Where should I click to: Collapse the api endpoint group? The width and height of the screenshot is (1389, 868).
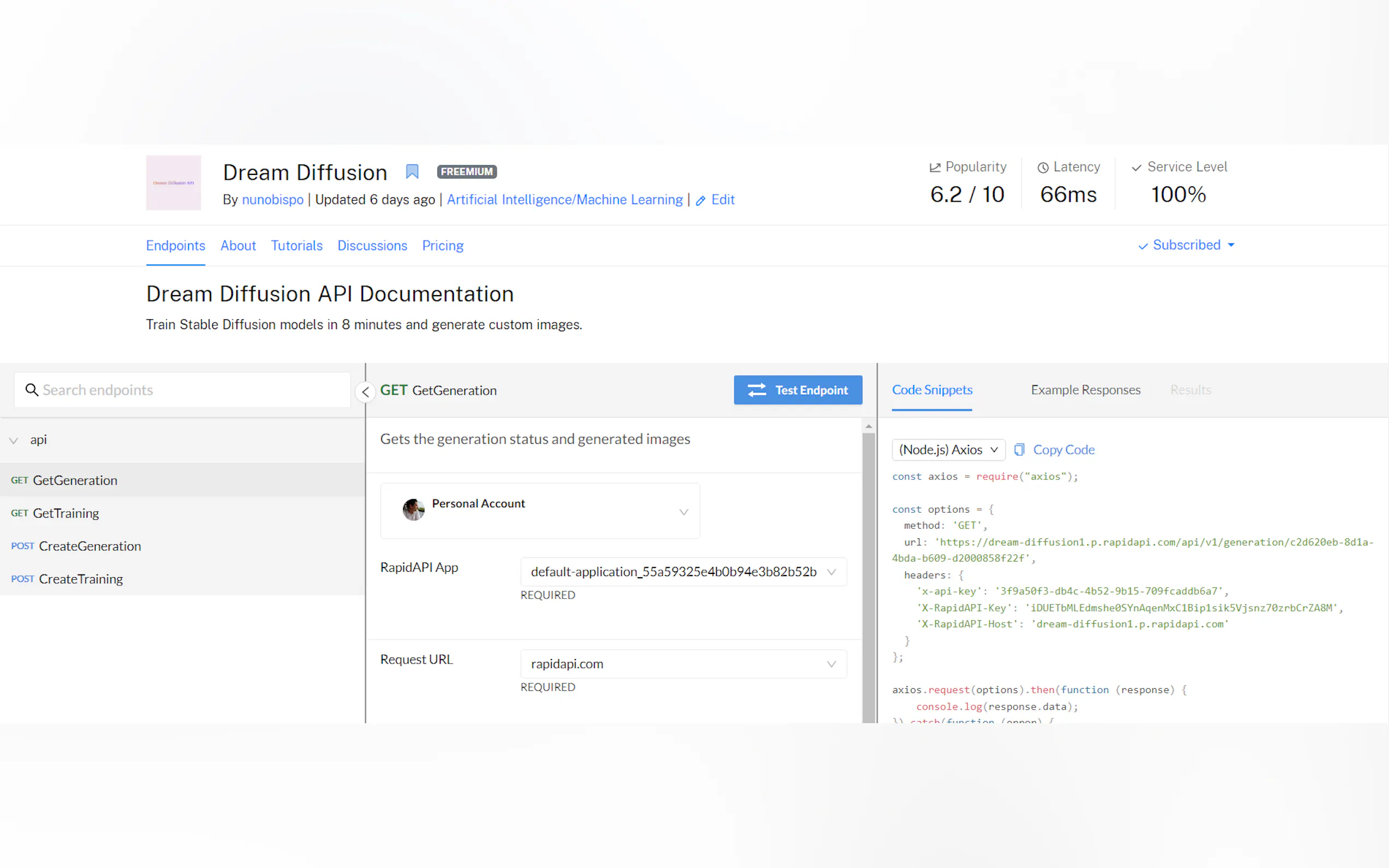click(14, 441)
